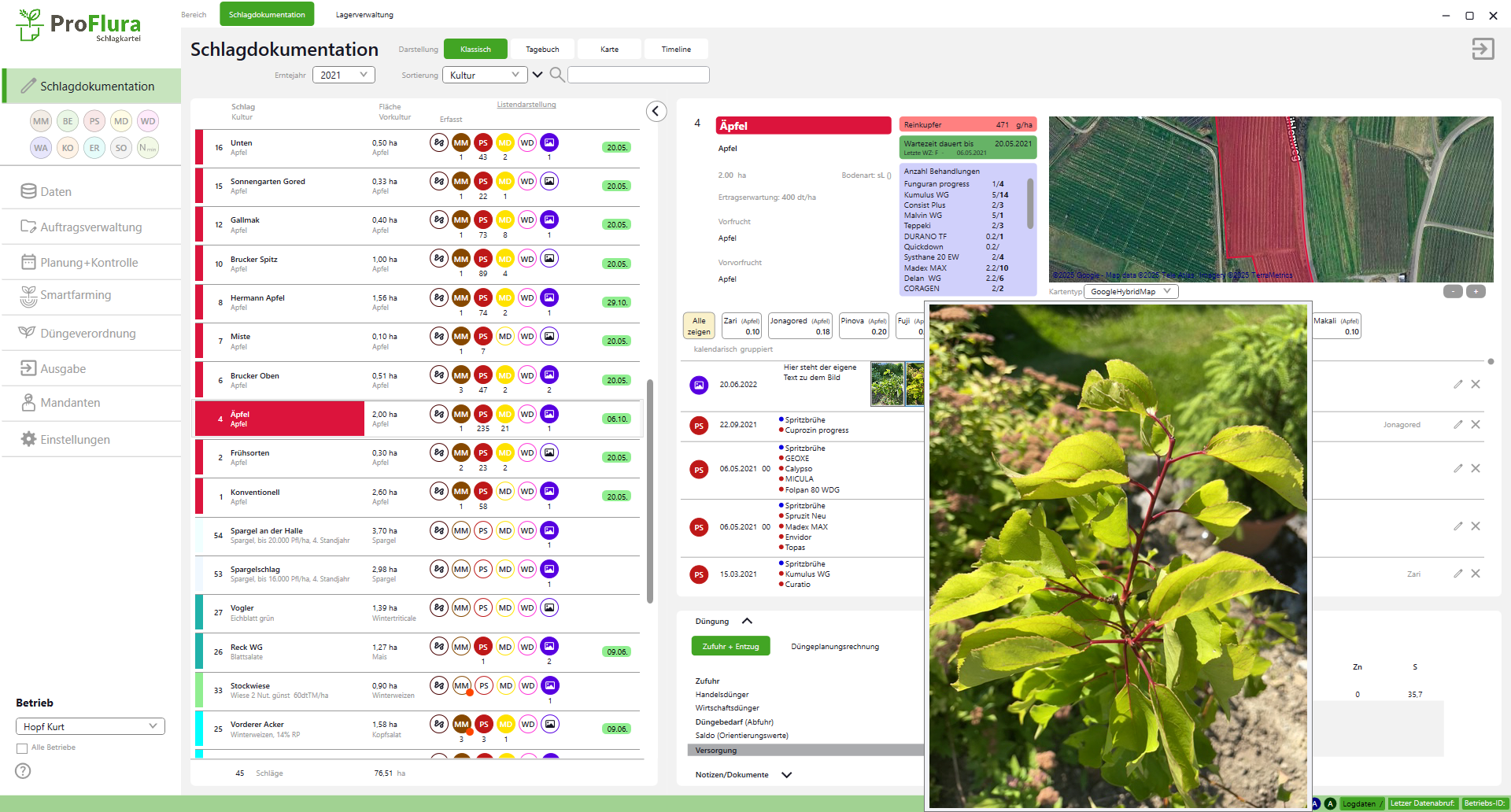This screenshot has width=1511, height=812.
Task: Click the search magnifier icon
Action: coord(556,75)
